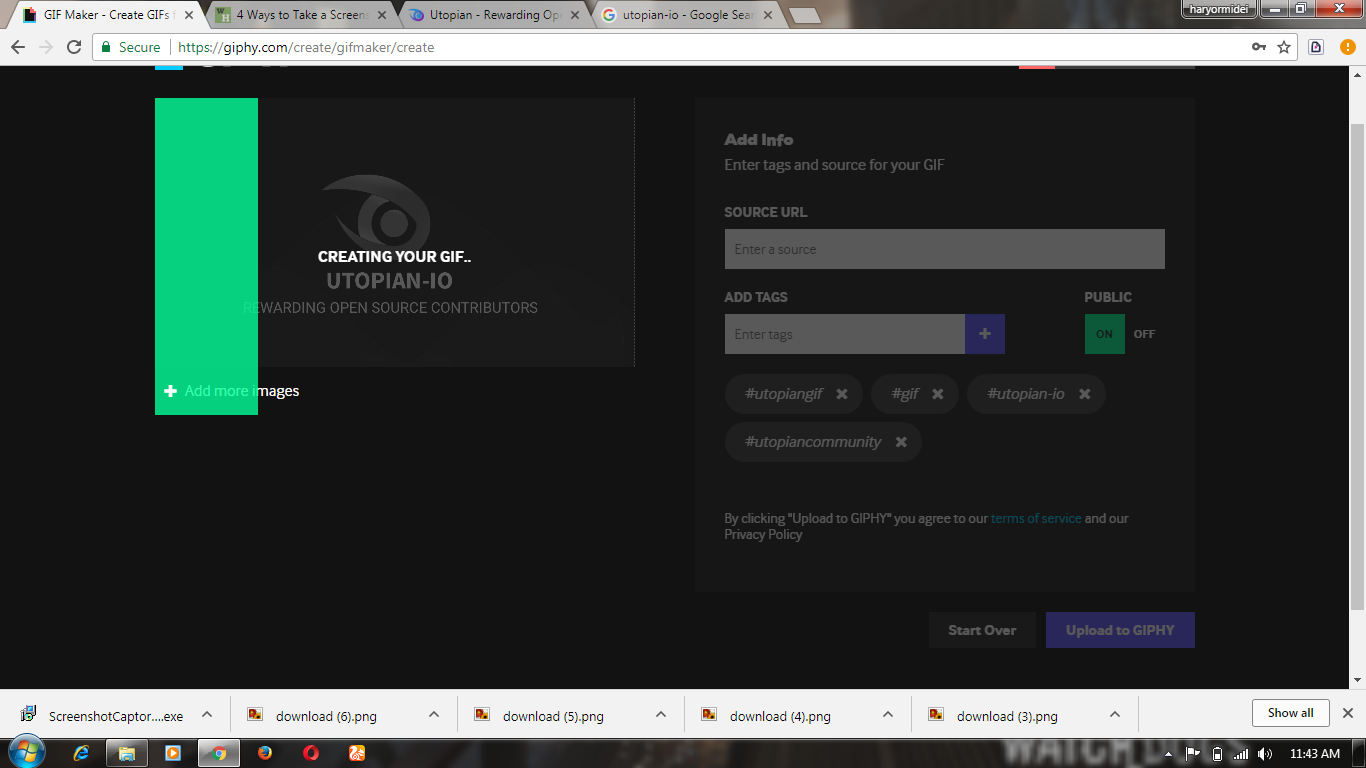Open the terms of service link
Screen dimensions: 1366x768
click(x=1035, y=518)
